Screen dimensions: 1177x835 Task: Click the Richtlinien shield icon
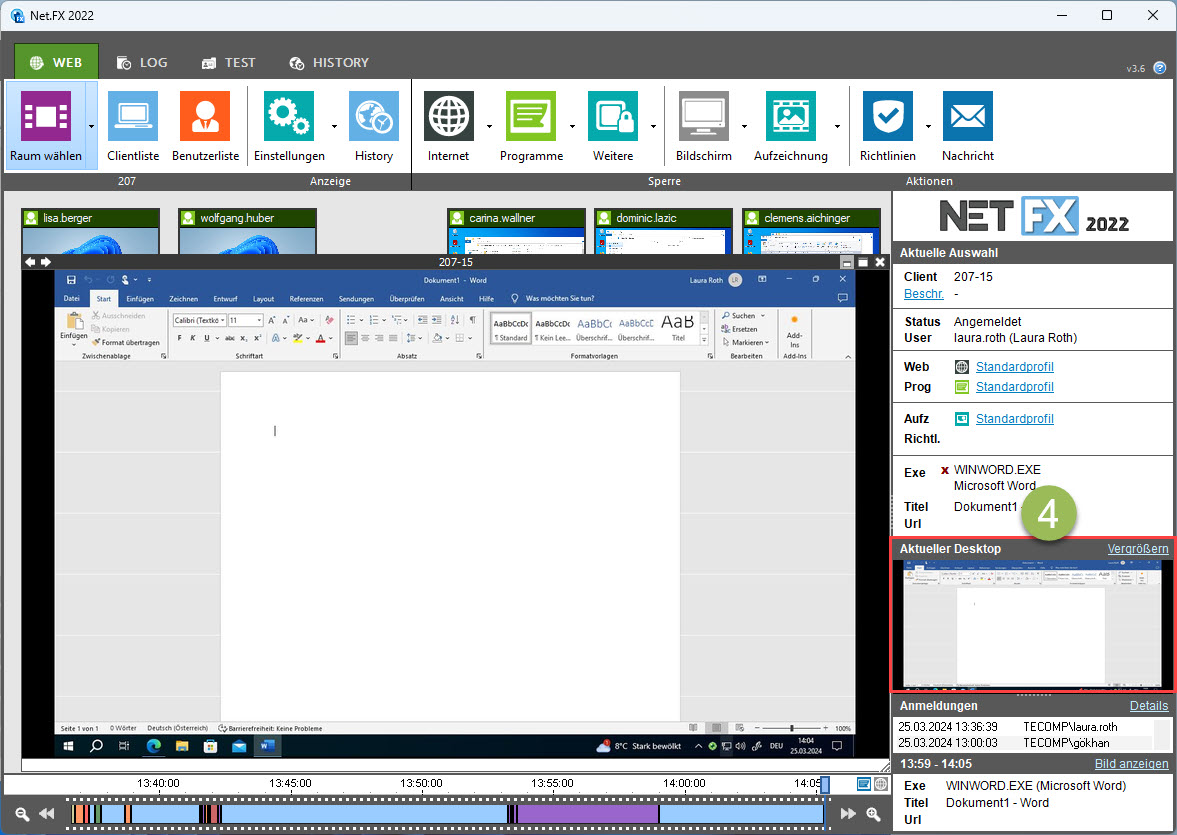click(887, 116)
